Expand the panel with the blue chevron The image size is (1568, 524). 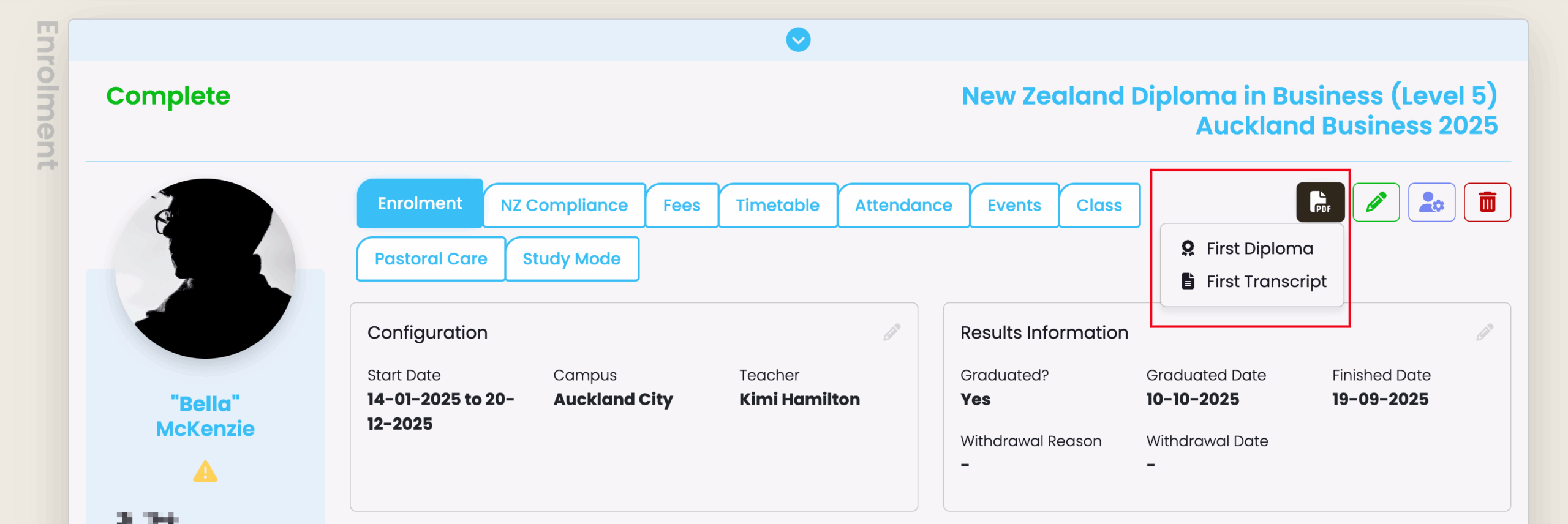click(x=798, y=40)
